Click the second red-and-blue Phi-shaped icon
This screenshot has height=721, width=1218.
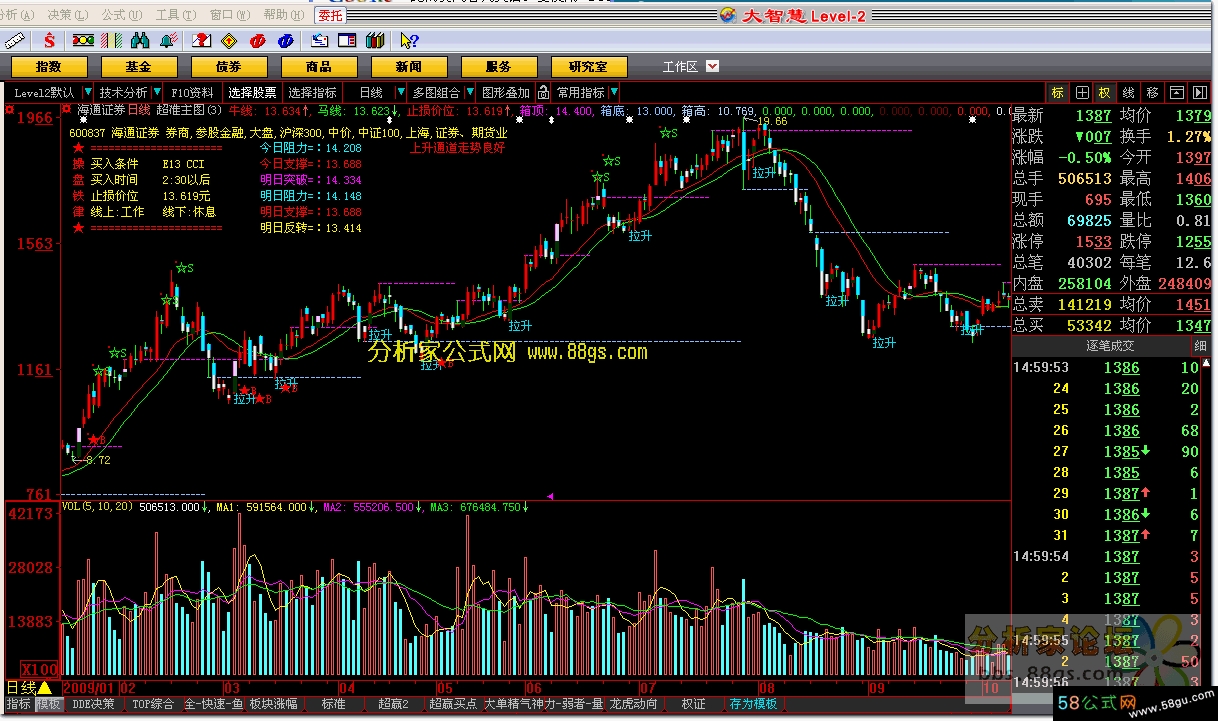pos(286,41)
